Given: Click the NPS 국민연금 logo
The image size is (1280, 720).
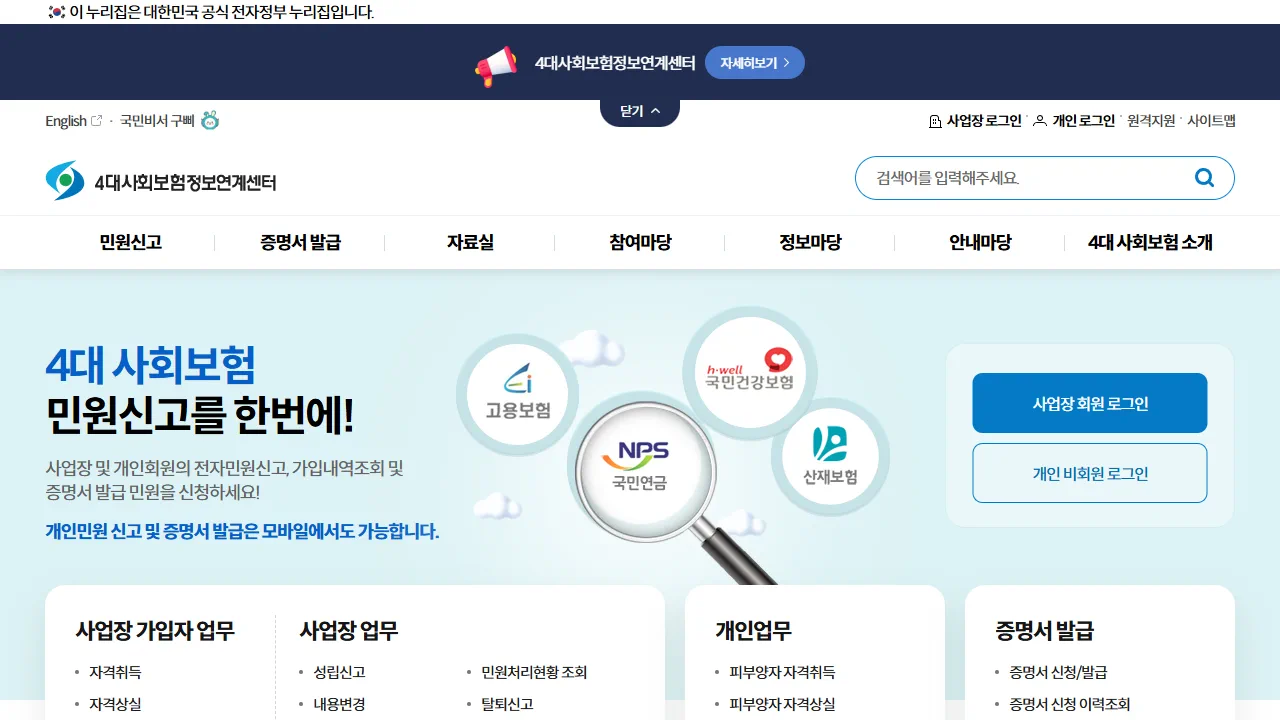Looking at the screenshot, I should [x=641, y=467].
